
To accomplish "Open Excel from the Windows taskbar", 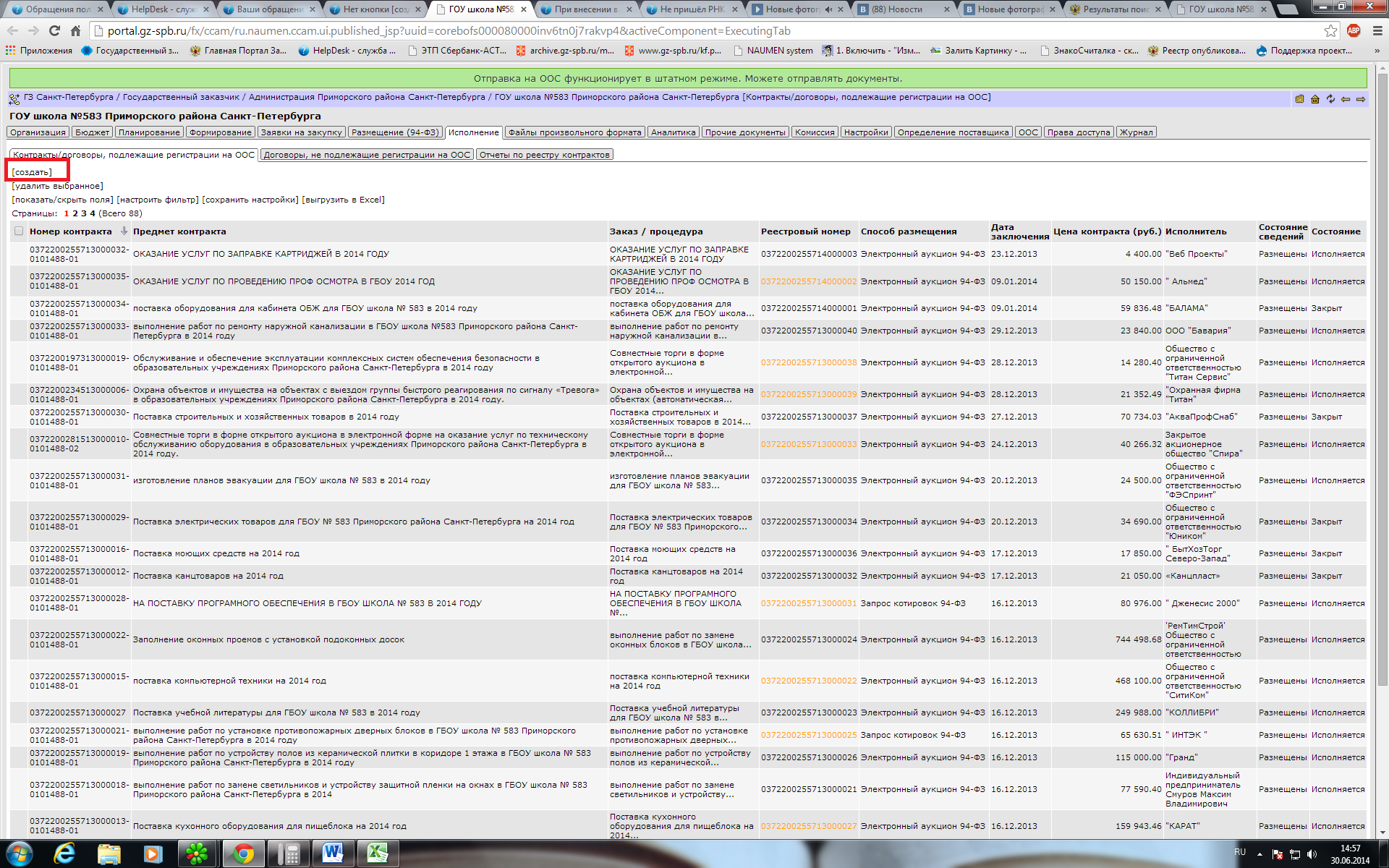I will point(378,854).
